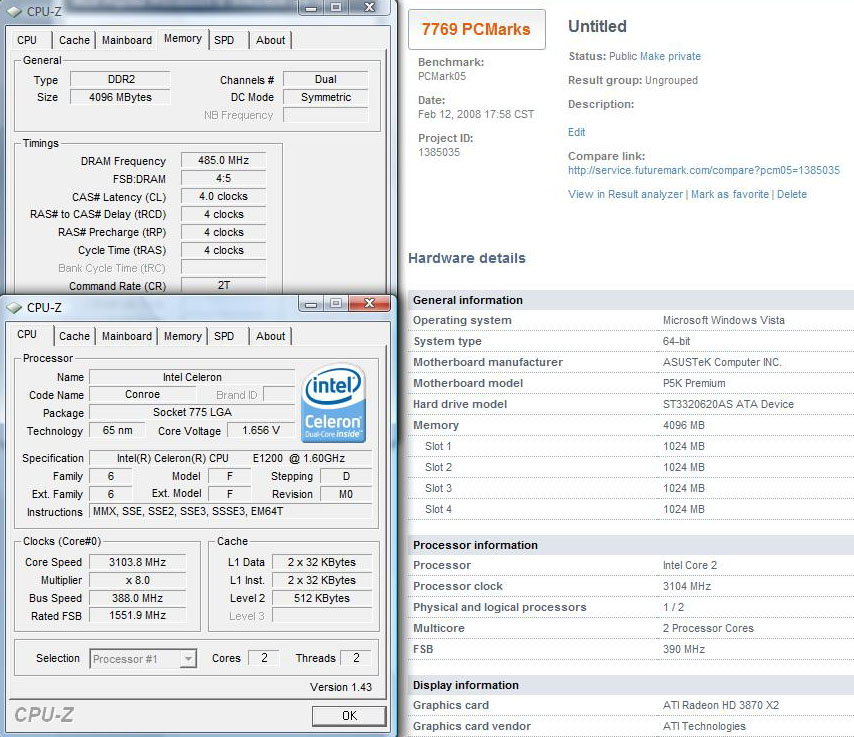Switch to CPU tab in upper CPU-Z window
This screenshot has width=854, height=737.
point(27,40)
